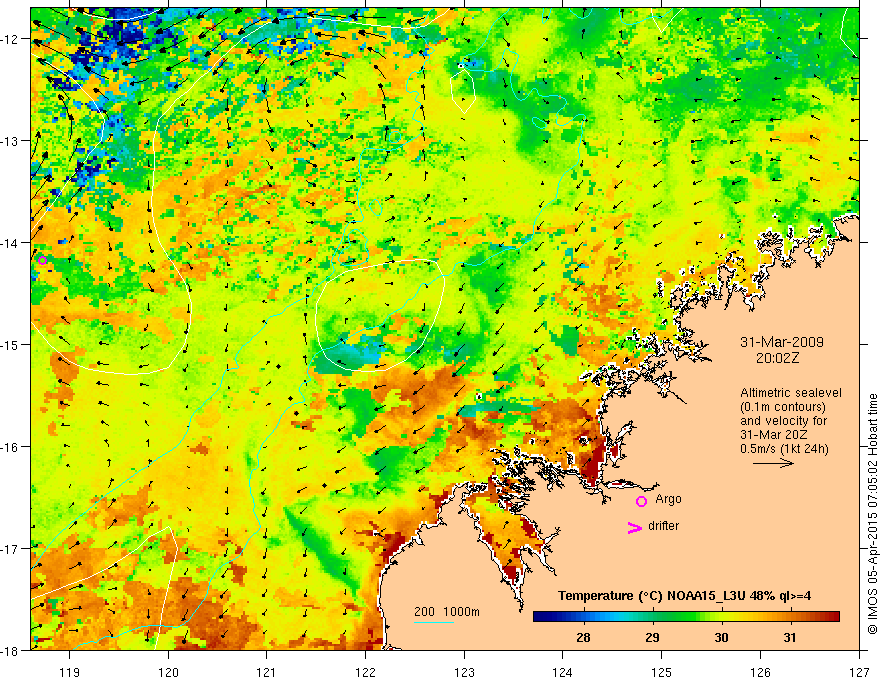Click the colorbar value 31
Viewport: 880px width, 680px height.
(790, 637)
